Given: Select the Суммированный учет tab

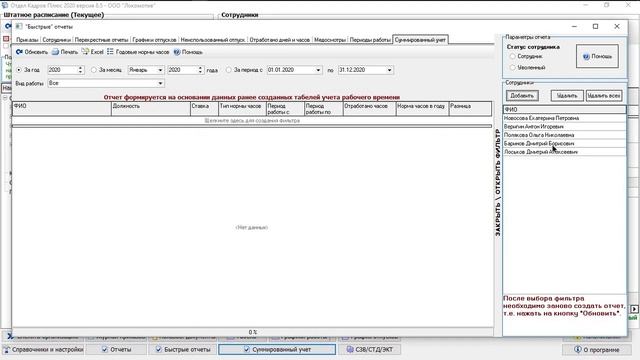Looking at the screenshot, I should click(x=420, y=40).
